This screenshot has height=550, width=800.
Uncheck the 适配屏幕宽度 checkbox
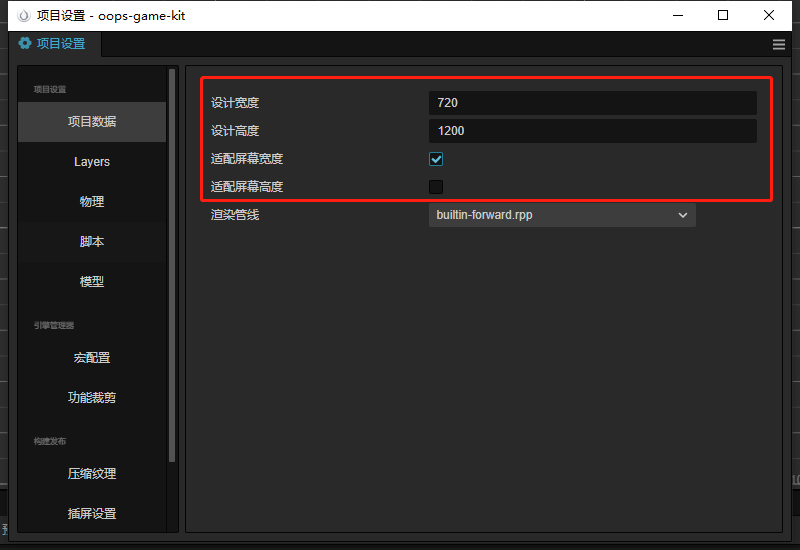pos(436,159)
